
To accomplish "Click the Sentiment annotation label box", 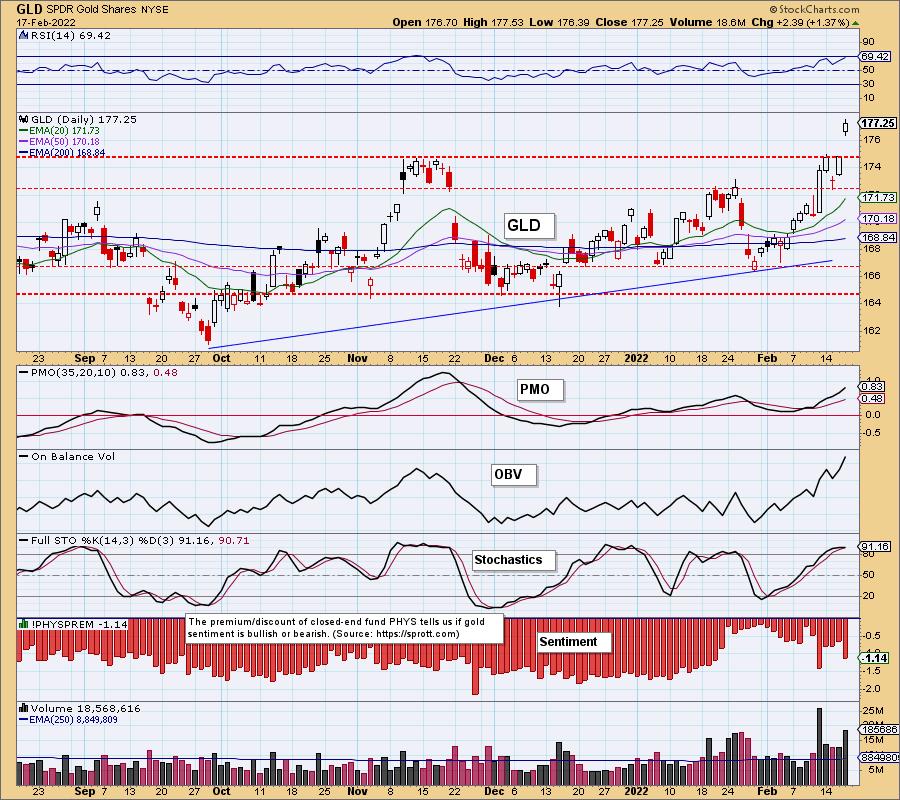I will [x=573, y=642].
